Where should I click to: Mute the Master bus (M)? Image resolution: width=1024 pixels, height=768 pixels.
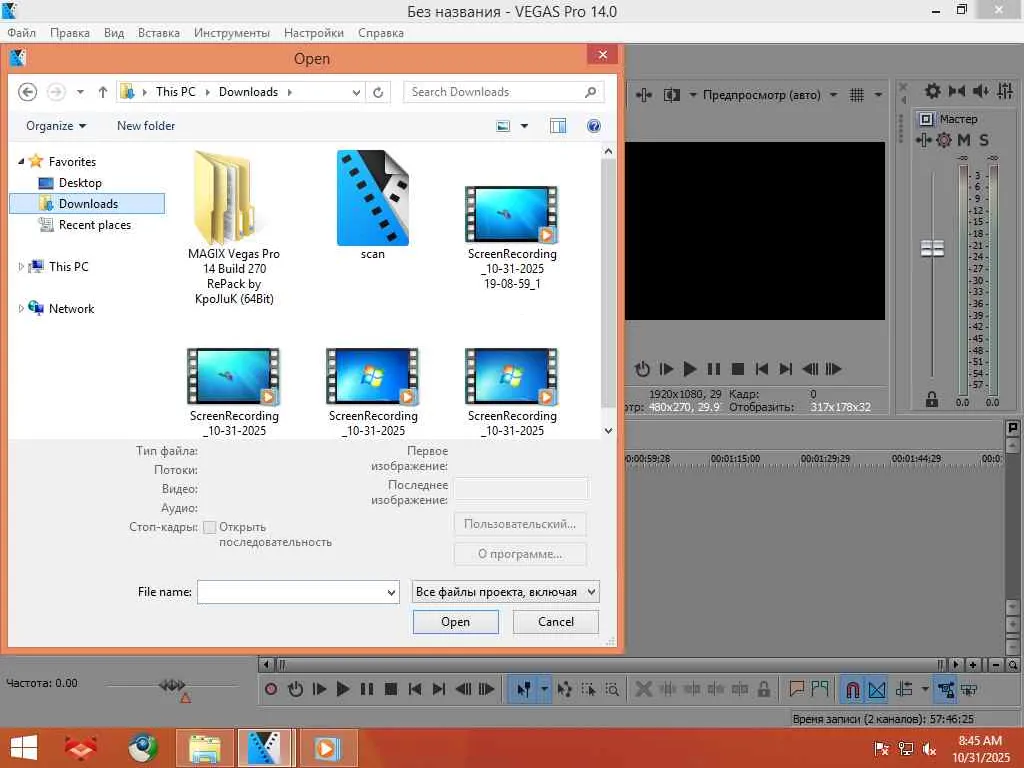point(963,140)
